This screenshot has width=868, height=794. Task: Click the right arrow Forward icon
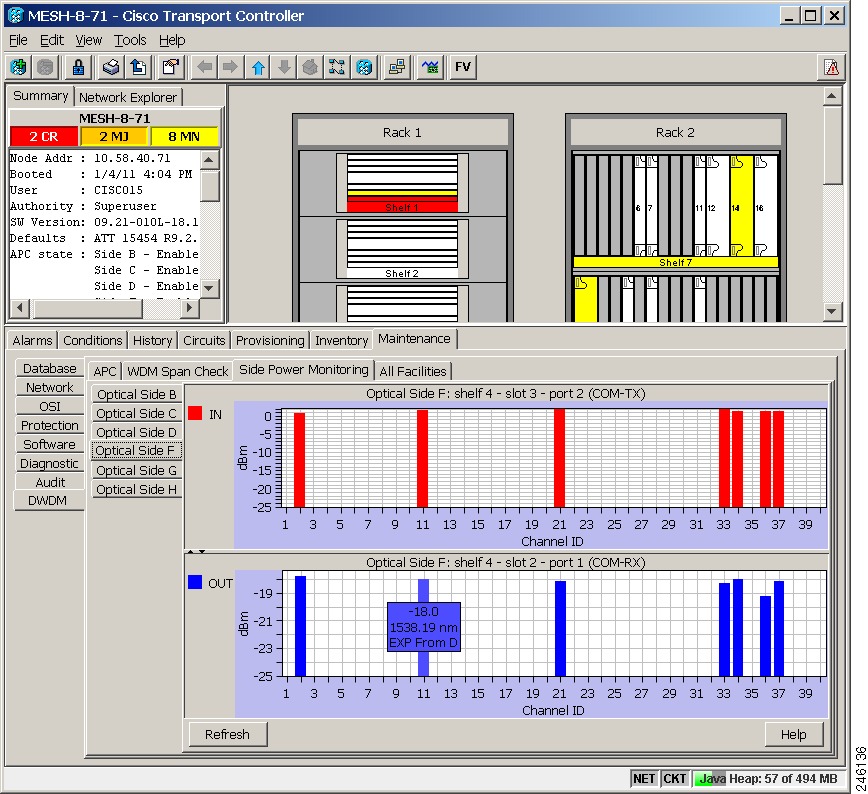pyautogui.click(x=230, y=68)
